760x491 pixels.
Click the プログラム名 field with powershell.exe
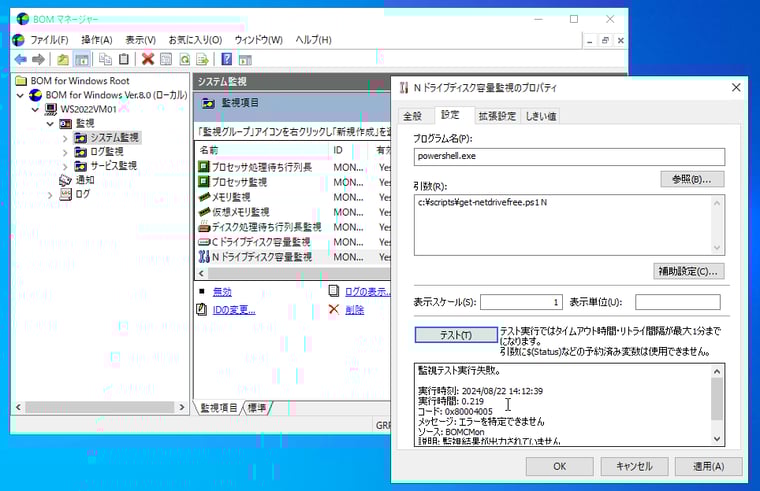pos(570,157)
